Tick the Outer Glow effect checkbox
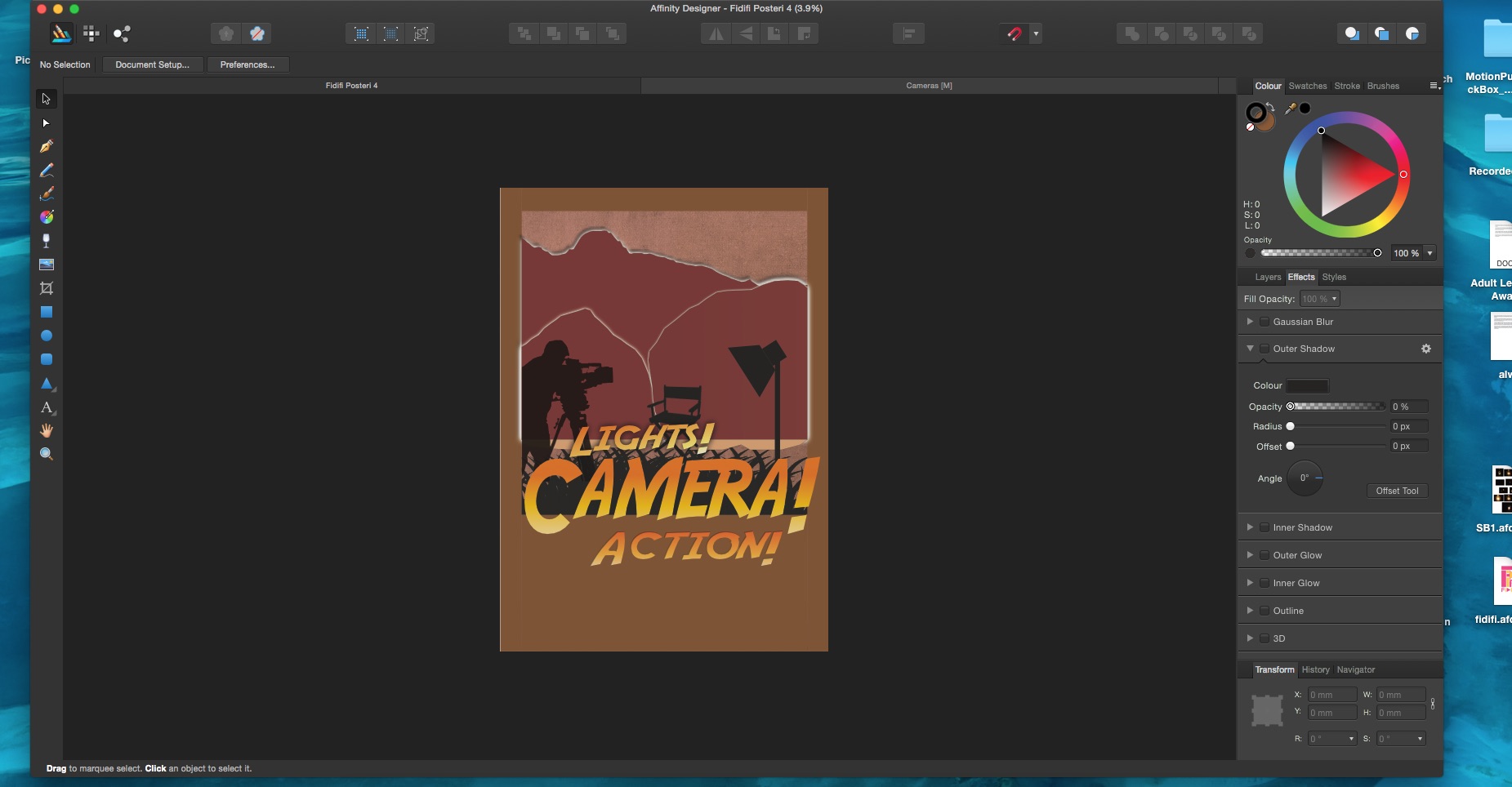This screenshot has height=787, width=1512. pyautogui.click(x=1264, y=555)
